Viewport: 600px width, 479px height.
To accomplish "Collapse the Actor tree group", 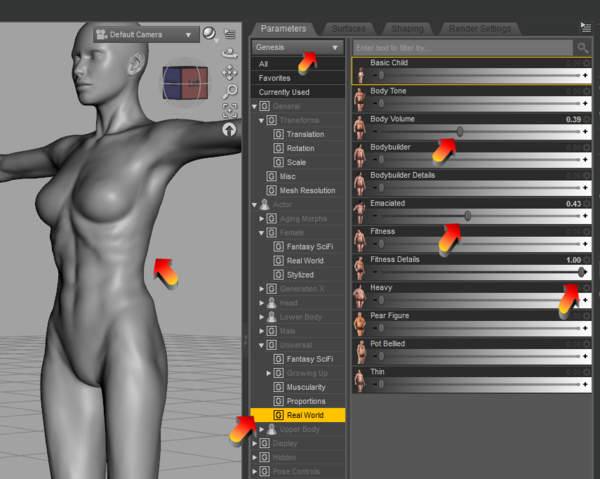I will (254, 205).
